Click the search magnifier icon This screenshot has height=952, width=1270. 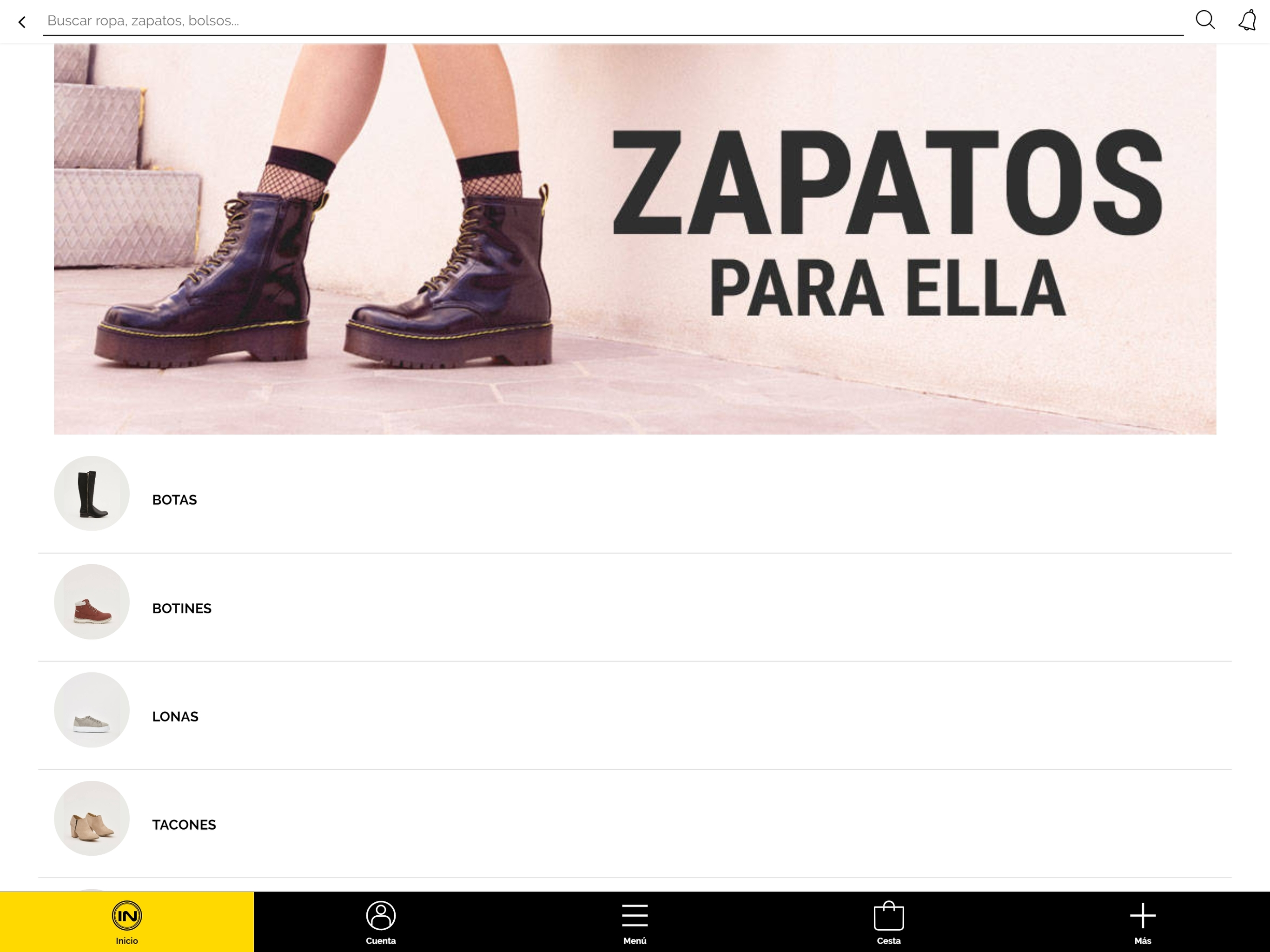1204,20
